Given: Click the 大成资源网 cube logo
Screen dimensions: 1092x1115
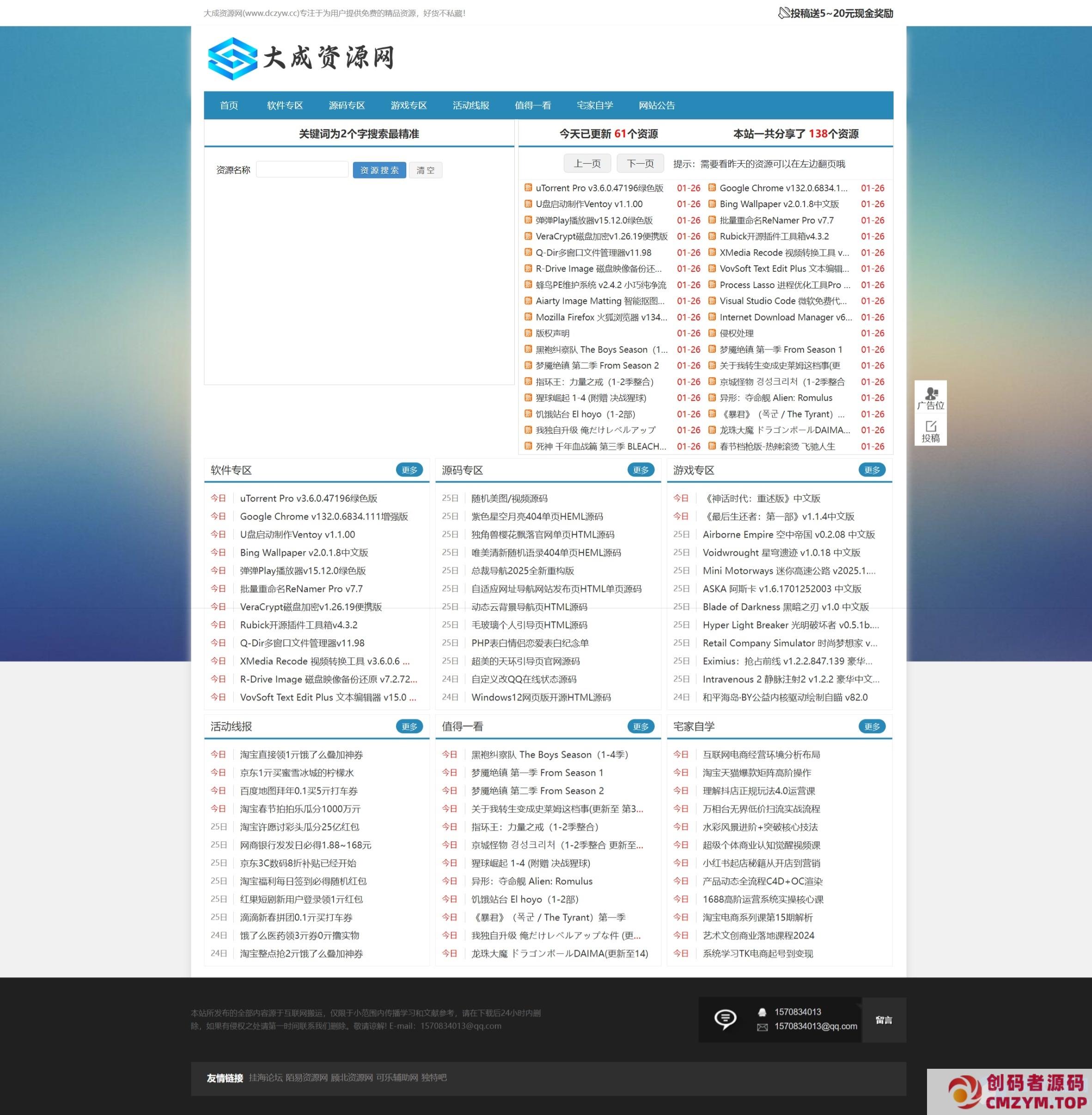Looking at the screenshot, I should (232, 59).
